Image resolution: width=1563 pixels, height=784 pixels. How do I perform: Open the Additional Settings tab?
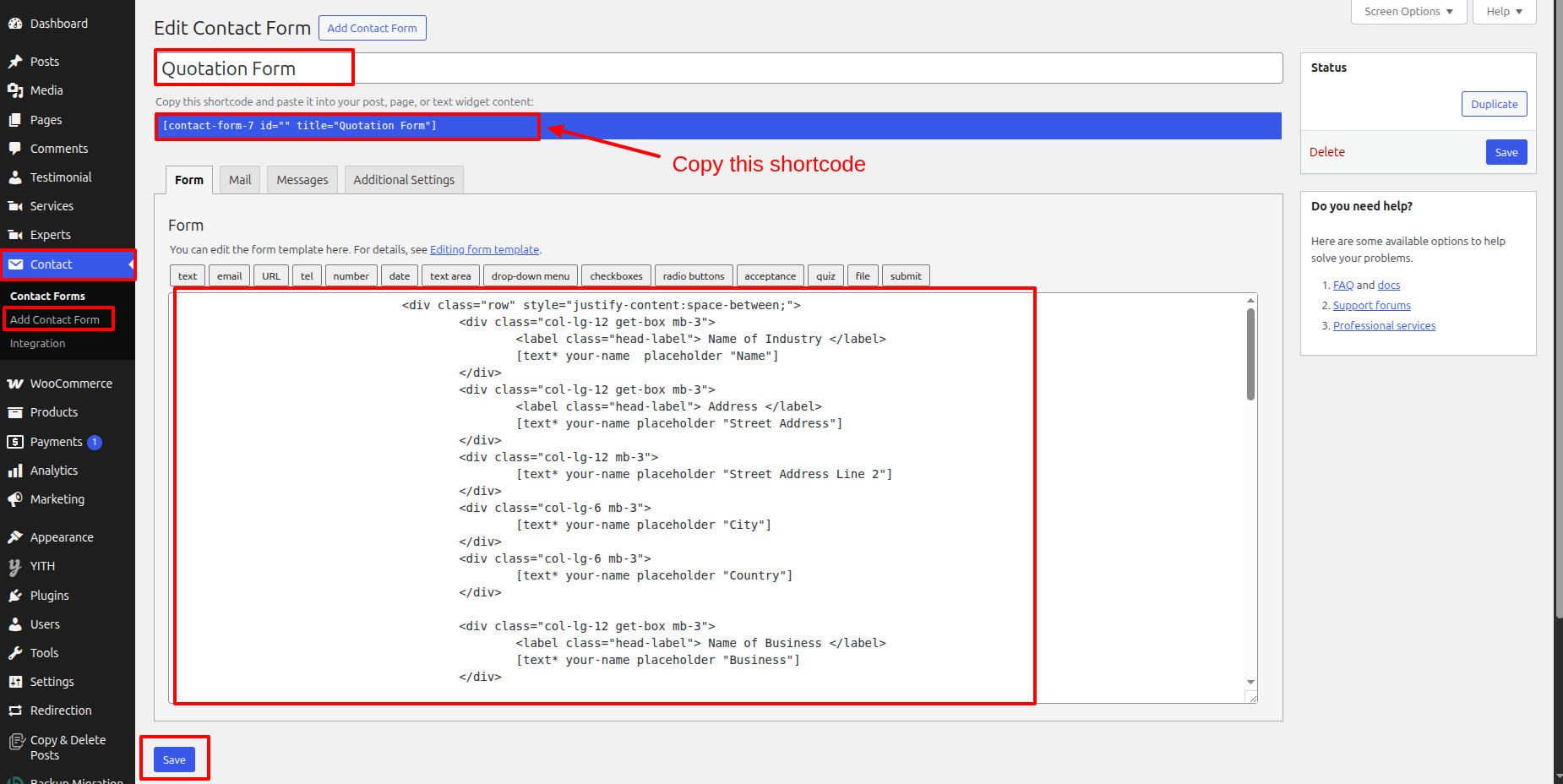click(x=404, y=180)
